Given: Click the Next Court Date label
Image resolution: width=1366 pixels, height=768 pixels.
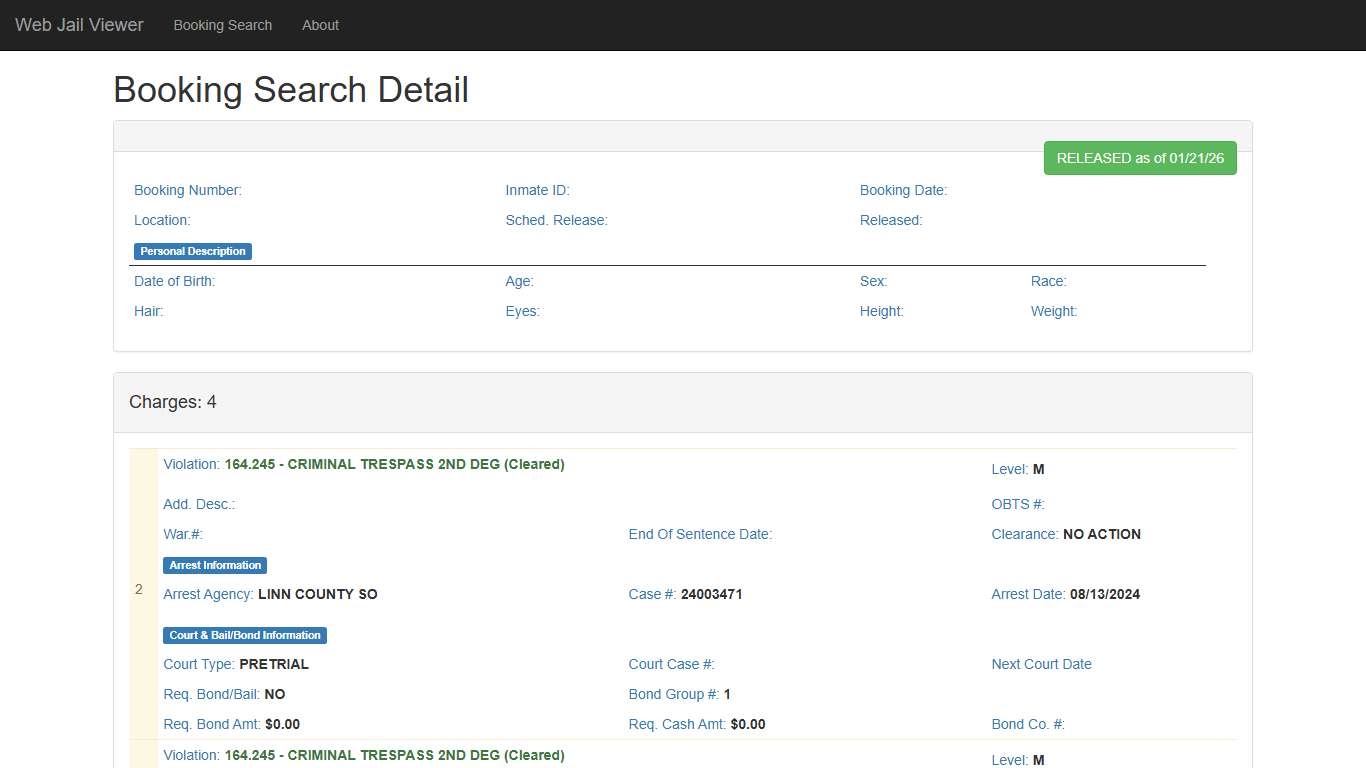Looking at the screenshot, I should point(1041,664).
